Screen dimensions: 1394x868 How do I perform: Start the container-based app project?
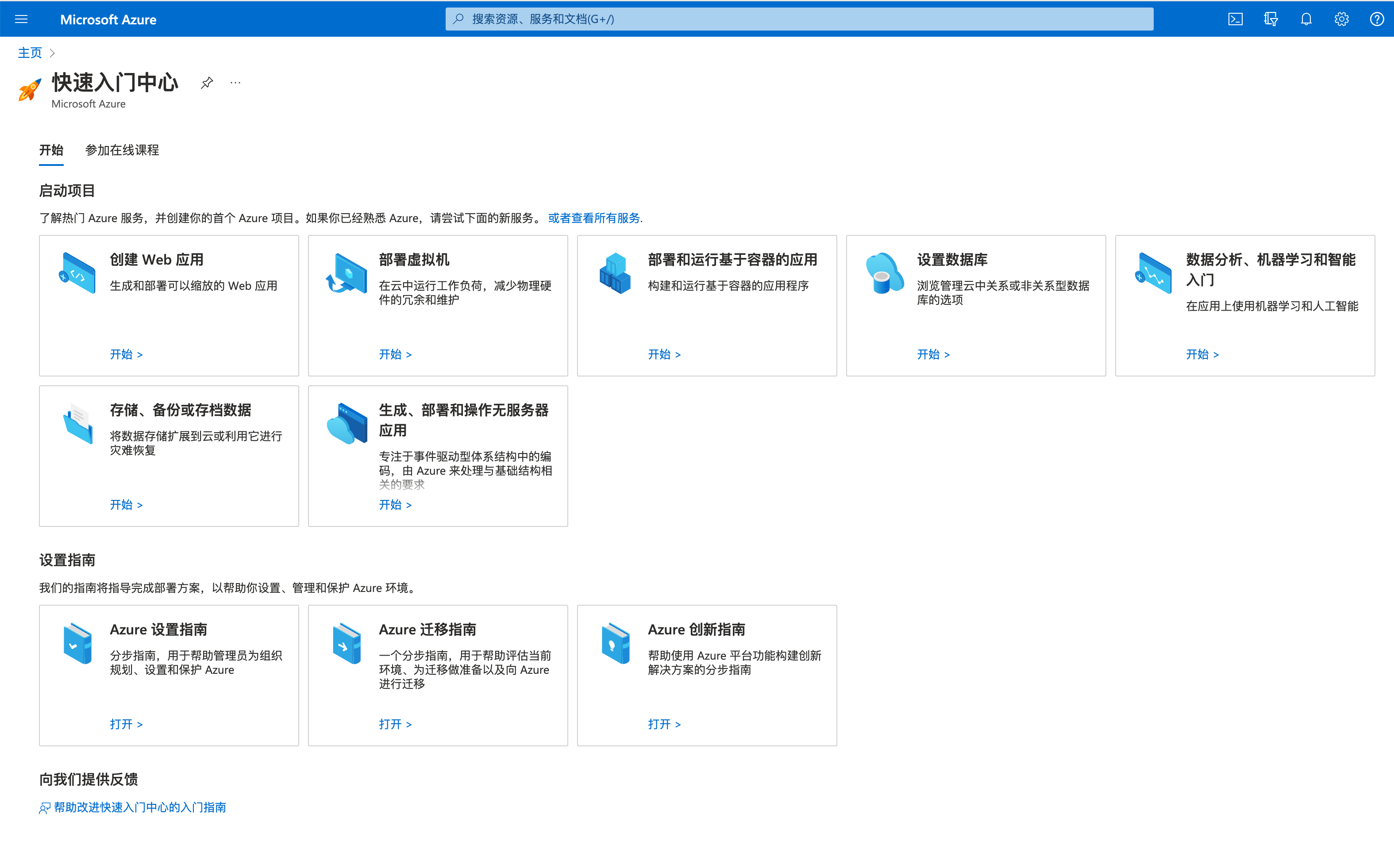pyautogui.click(x=664, y=354)
